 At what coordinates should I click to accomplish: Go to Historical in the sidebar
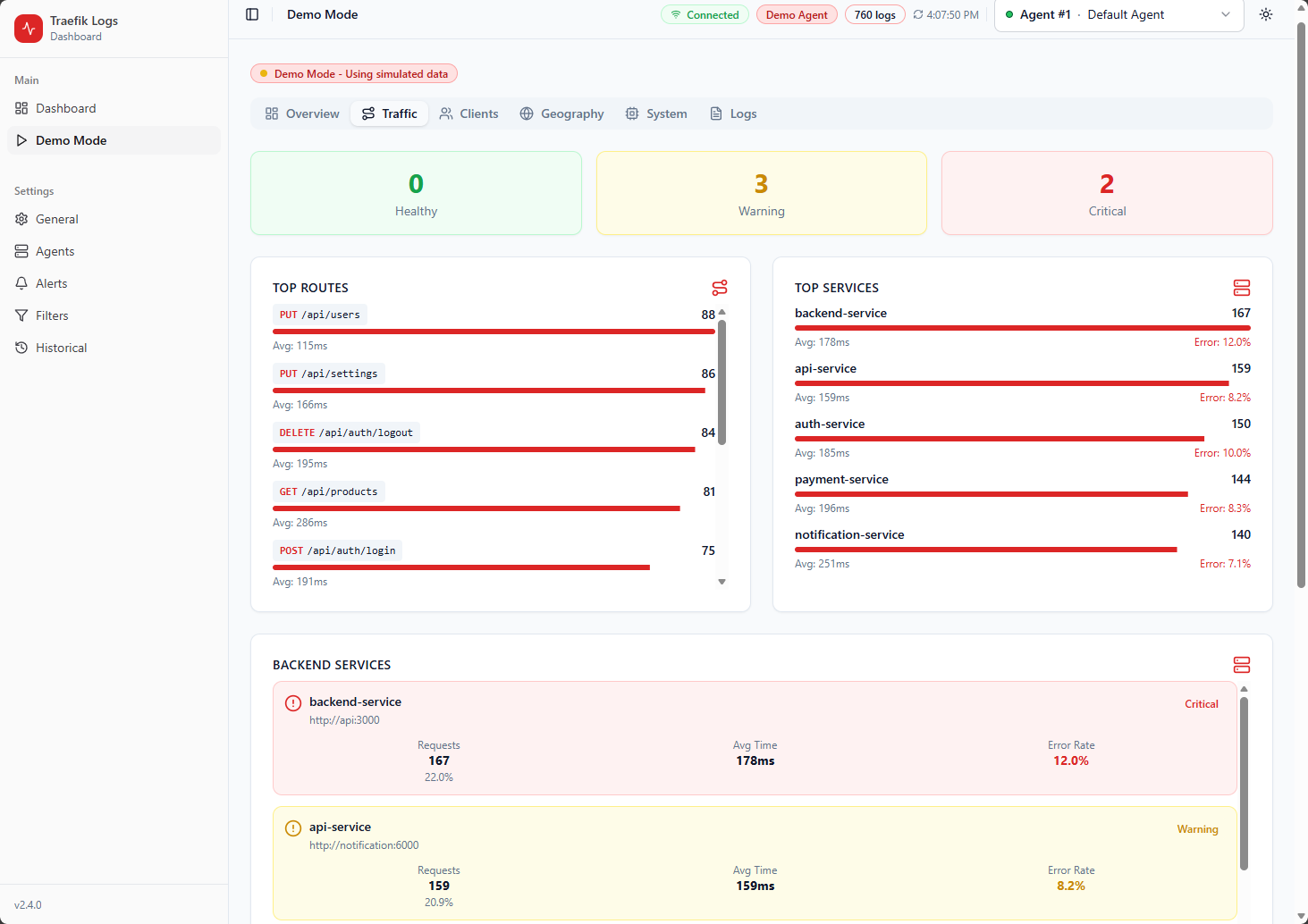click(61, 348)
